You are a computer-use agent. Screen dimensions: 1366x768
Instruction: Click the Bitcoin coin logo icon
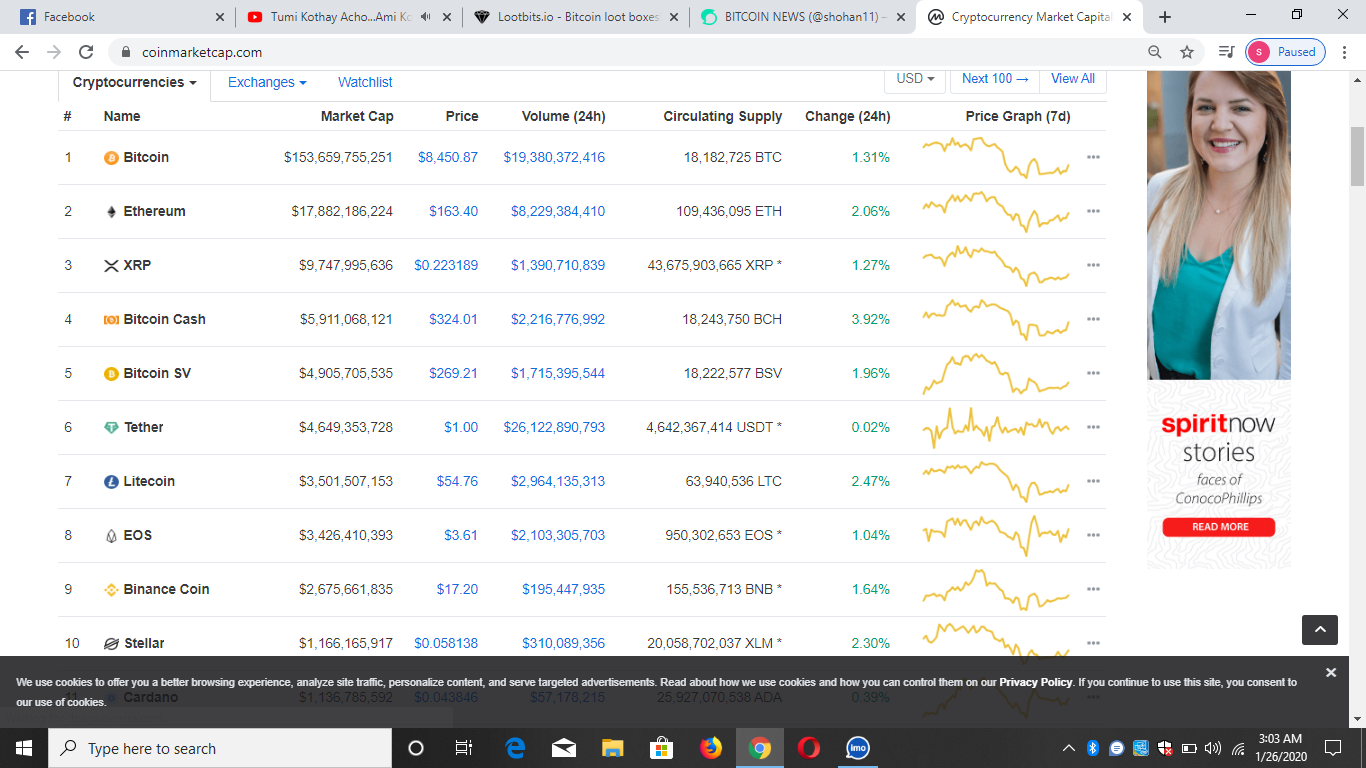click(x=111, y=158)
